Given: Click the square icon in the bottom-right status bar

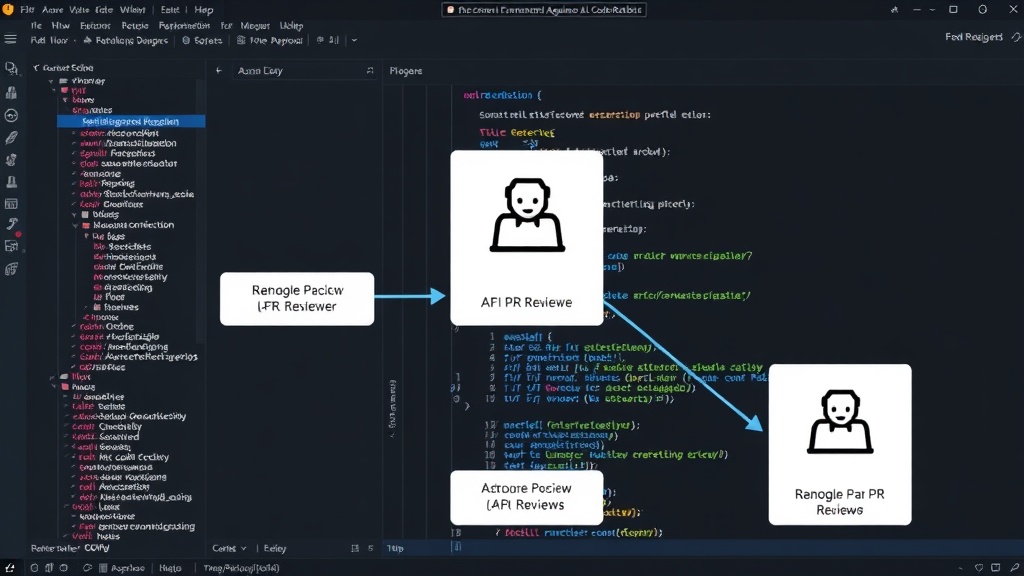Looking at the screenshot, I should click(x=995, y=568).
